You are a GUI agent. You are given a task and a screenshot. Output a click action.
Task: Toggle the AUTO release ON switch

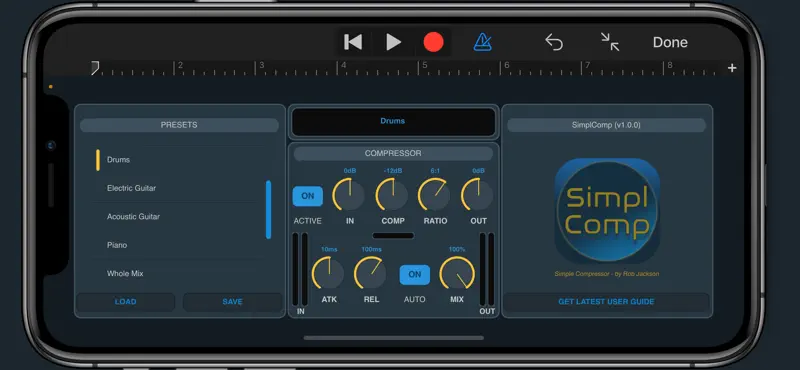(x=415, y=275)
